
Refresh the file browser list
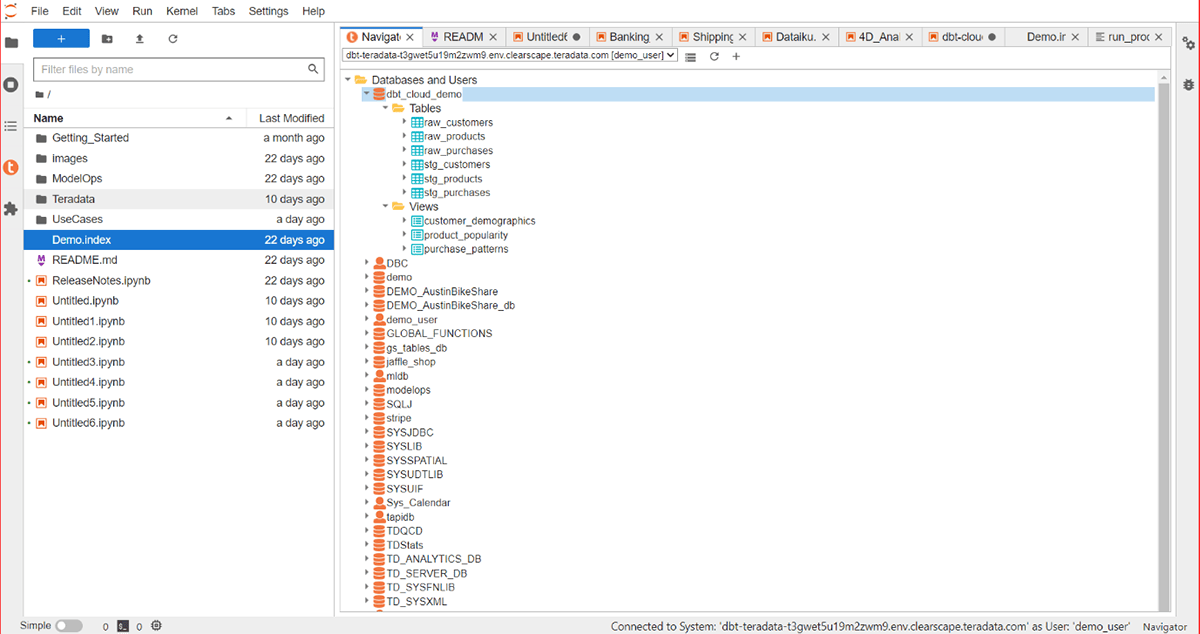point(173,38)
